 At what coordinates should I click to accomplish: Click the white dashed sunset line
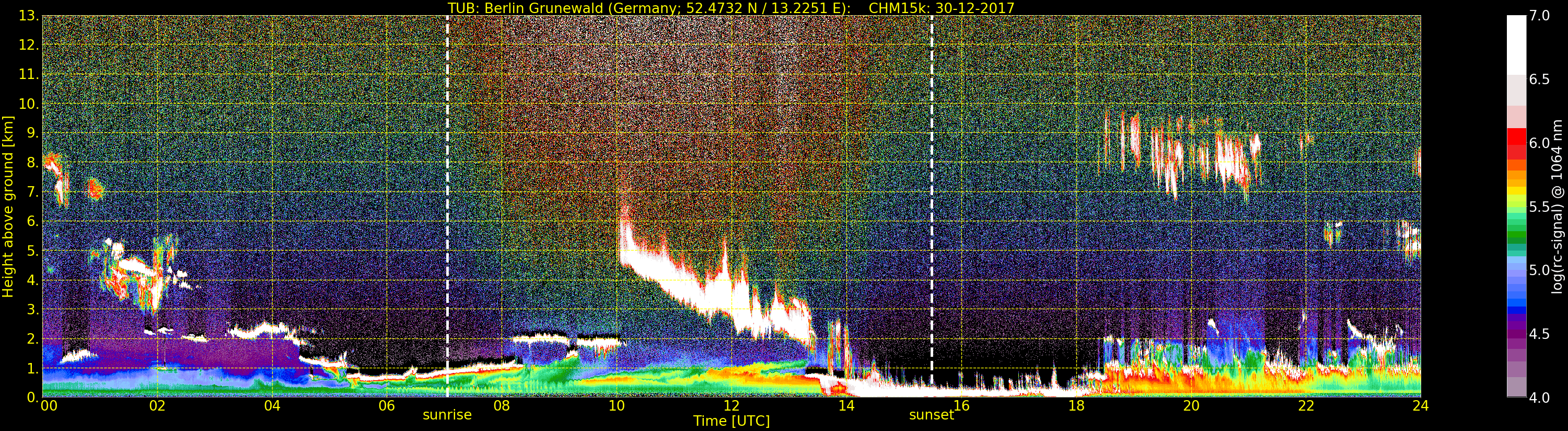coord(931,183)
